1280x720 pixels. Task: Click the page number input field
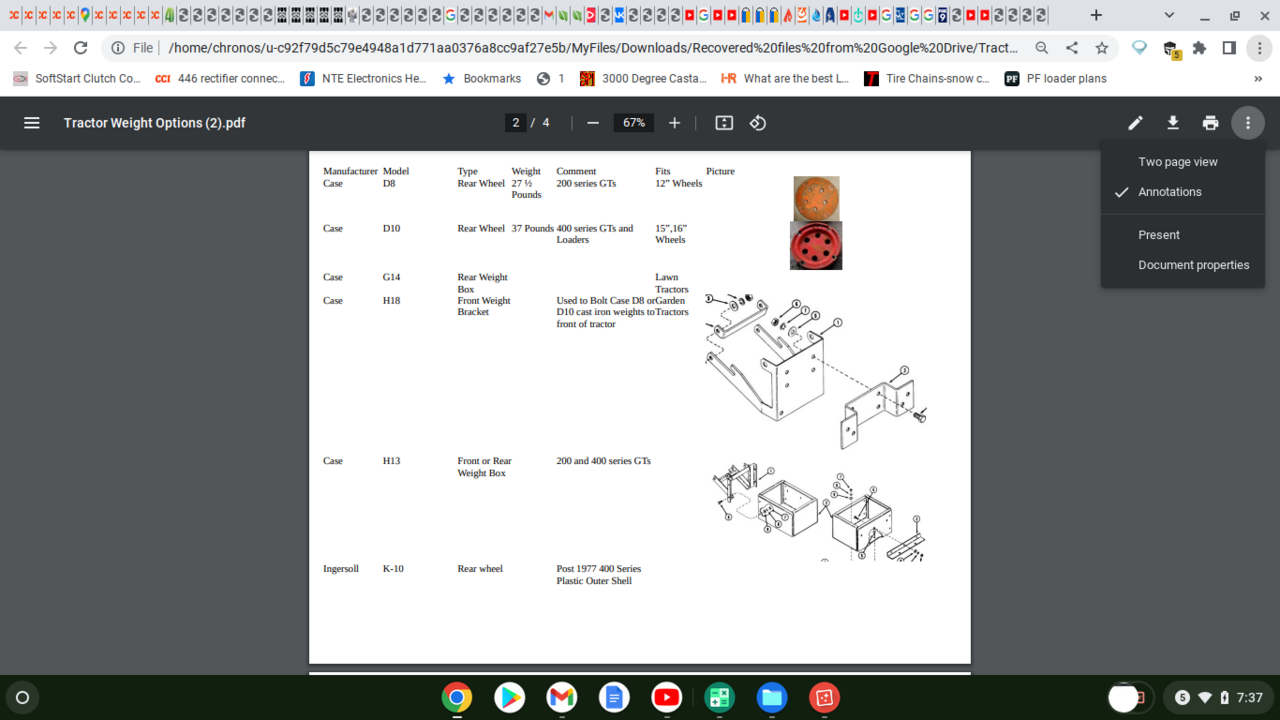[x=516, y=123]
